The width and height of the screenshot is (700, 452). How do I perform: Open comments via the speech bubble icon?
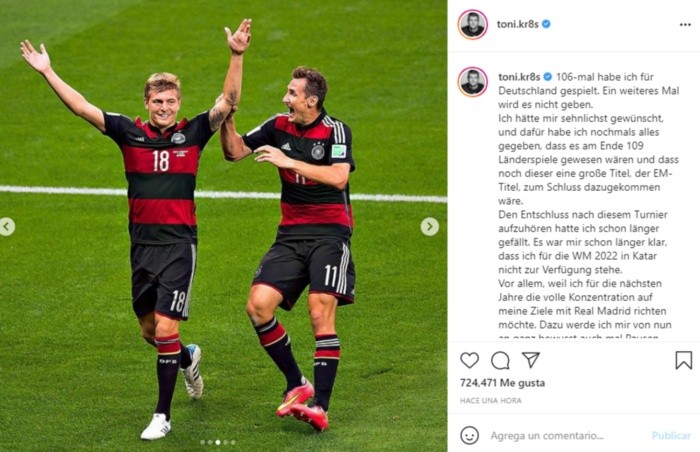(500, 360)
